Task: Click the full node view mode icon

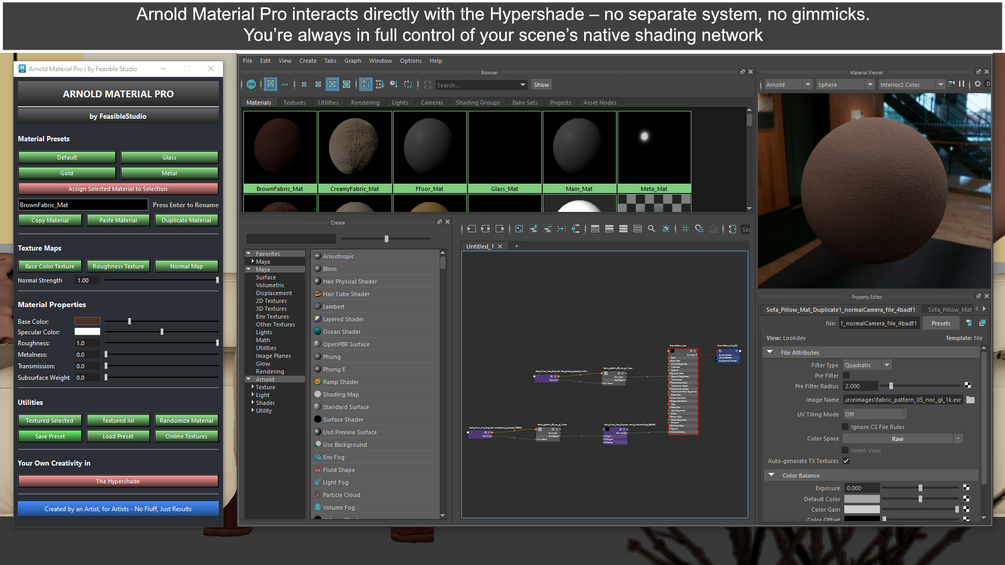Action: coord(623,229)
